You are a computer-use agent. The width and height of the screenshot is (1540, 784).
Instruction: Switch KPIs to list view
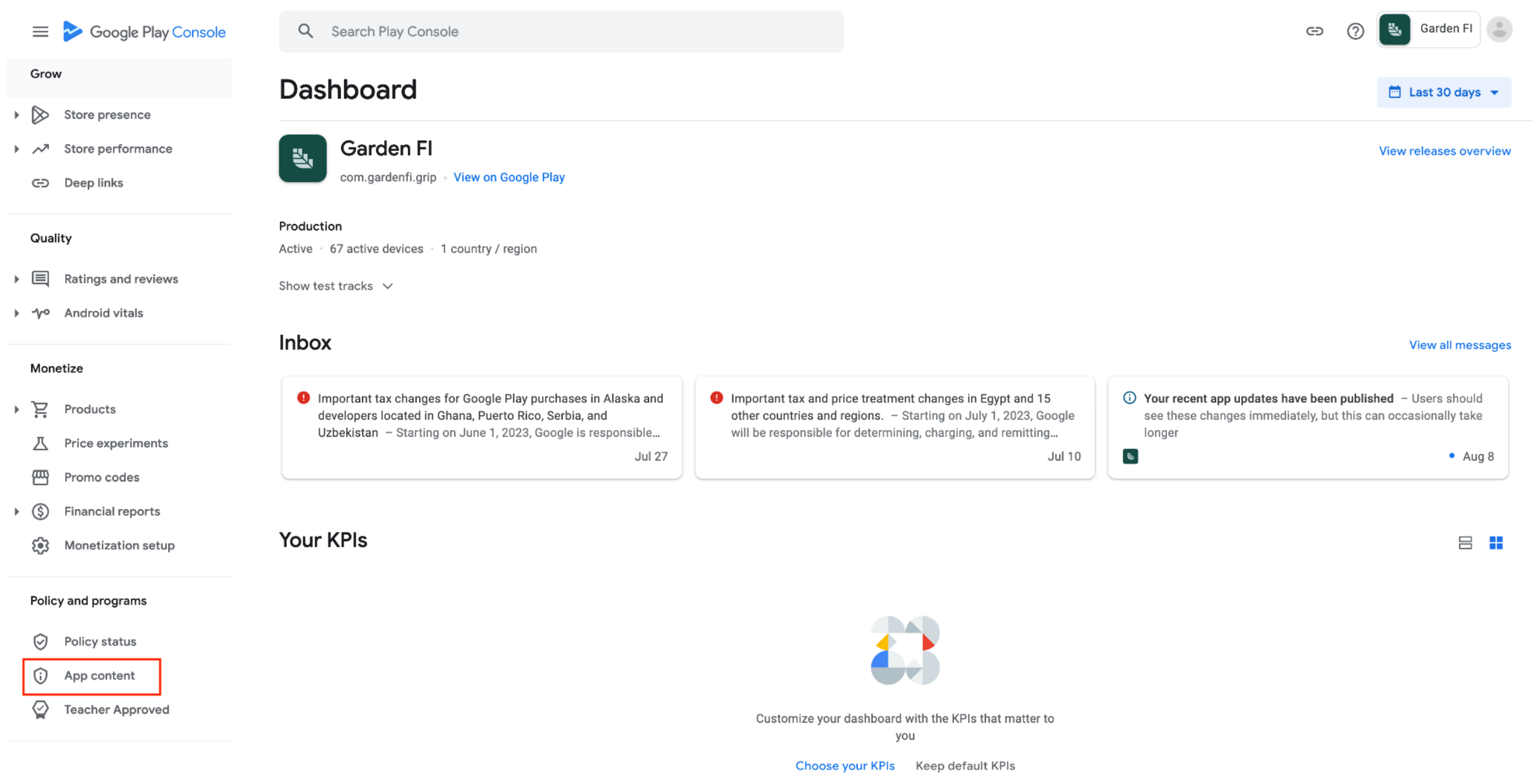click(x=1465, y=543)
